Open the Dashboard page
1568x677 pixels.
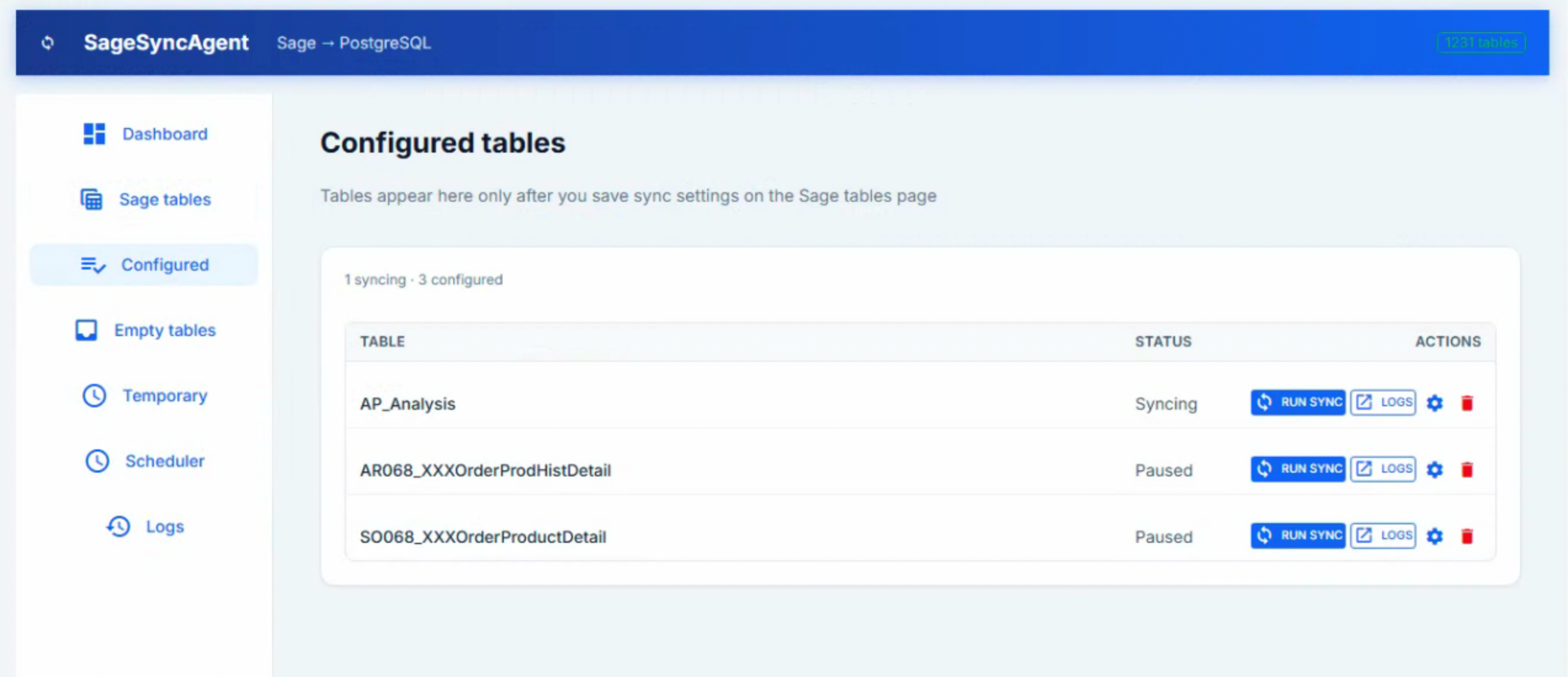coord(144,134)
